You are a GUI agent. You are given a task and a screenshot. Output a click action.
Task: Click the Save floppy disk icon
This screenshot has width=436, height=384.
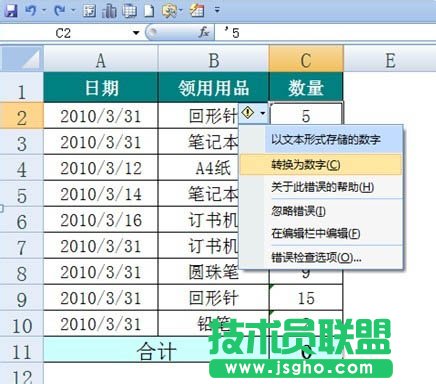pyautogui.click(x=11, y=10)
